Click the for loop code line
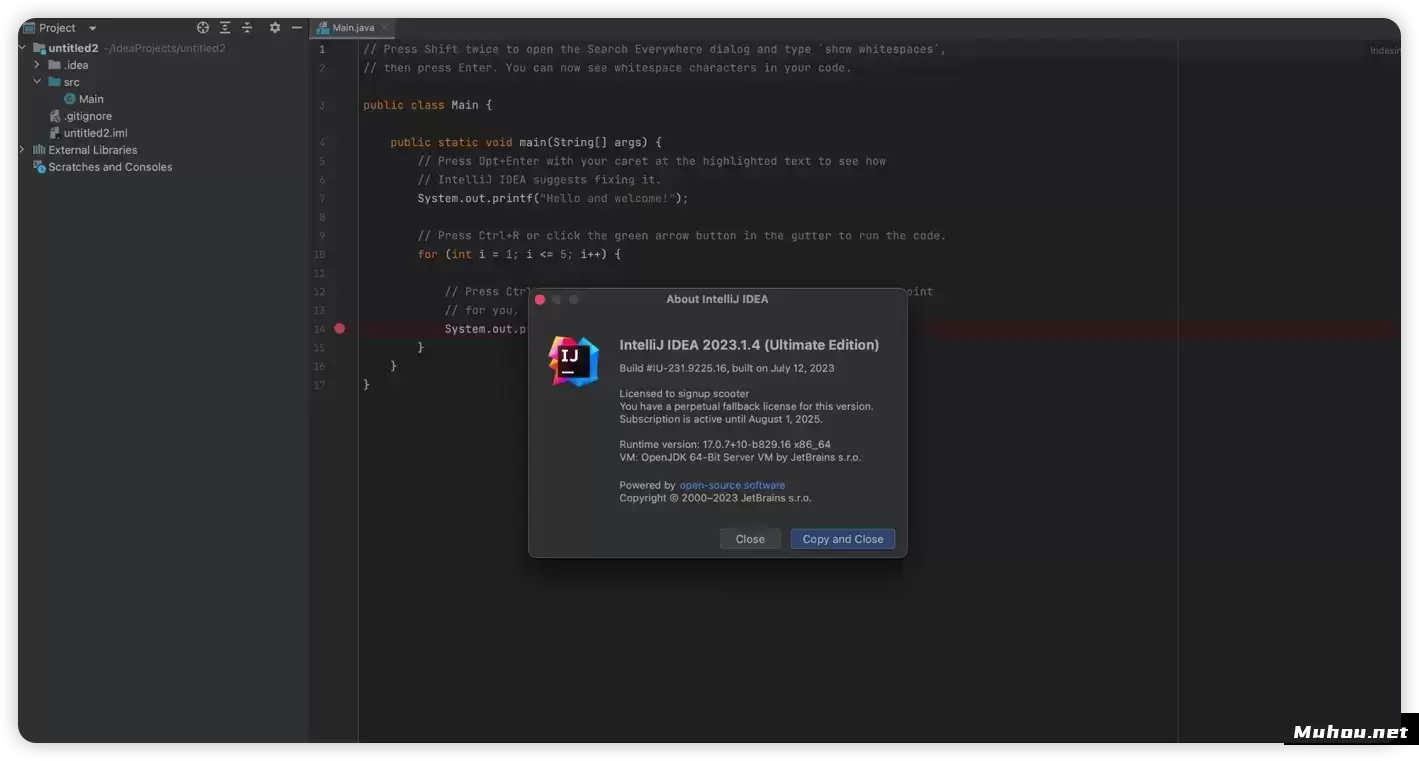 tap(519, 254)
